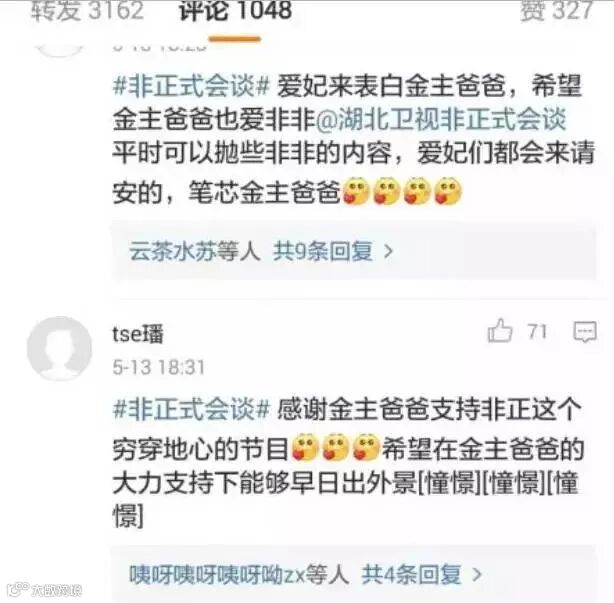Open 云茶水苏 replier name
Image resolution: width=614 pixels, height=603 pixels.
pyautogui.click(x=173, y=251)
